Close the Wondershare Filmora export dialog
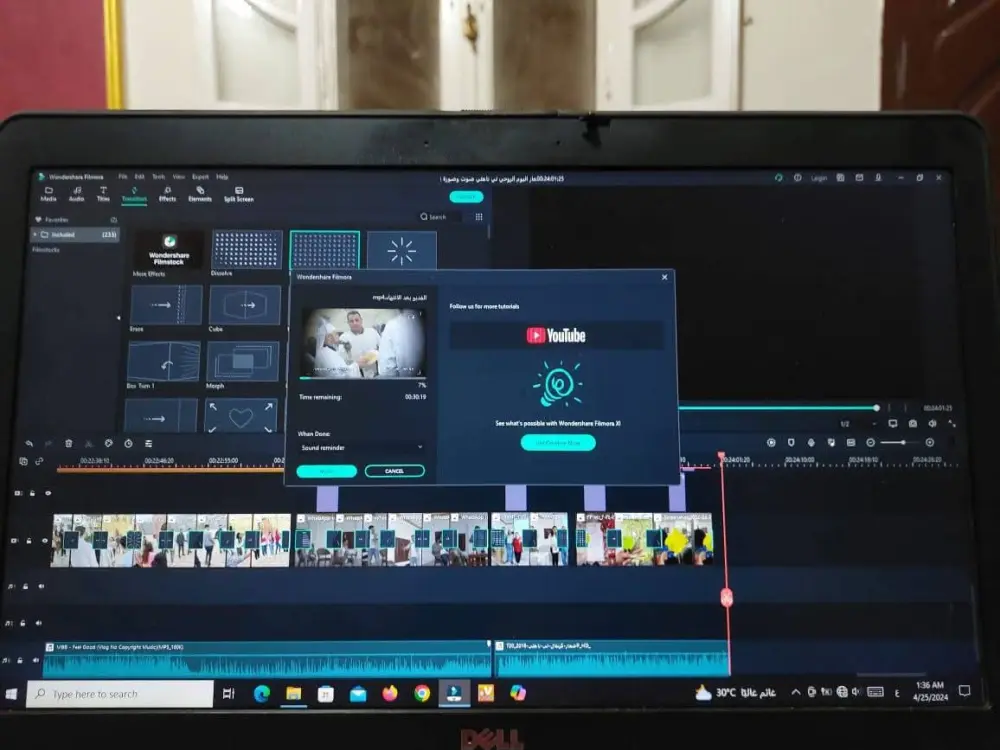The image size is (1000, 750). [x=665, y=277]
